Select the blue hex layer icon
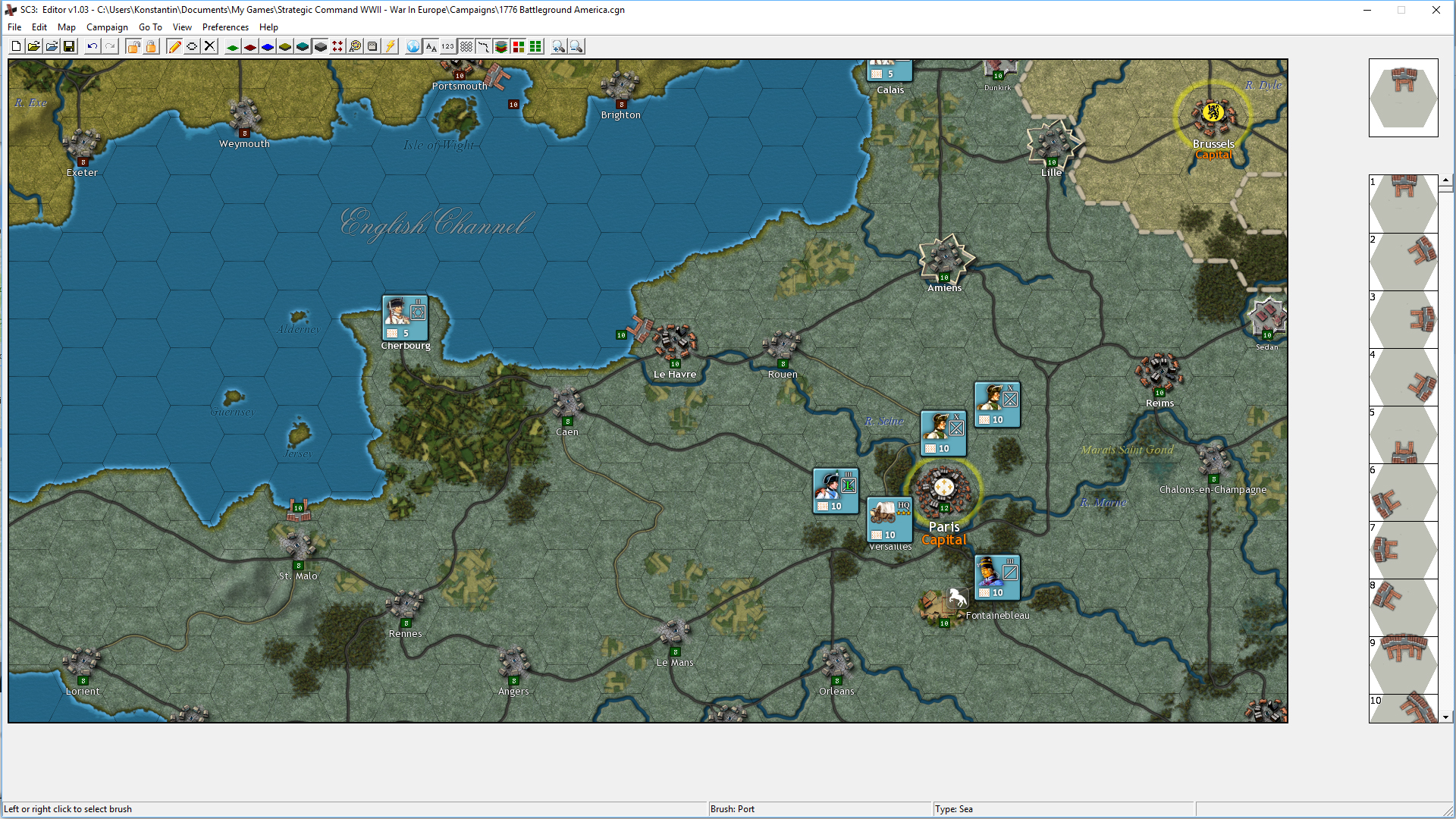 point(268,47)
